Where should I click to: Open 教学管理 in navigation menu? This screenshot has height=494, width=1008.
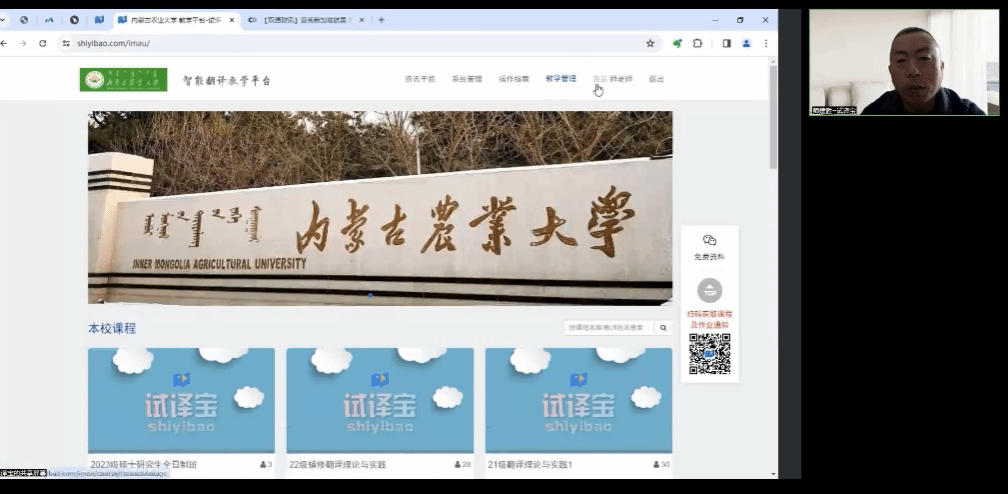click(561, 78)
